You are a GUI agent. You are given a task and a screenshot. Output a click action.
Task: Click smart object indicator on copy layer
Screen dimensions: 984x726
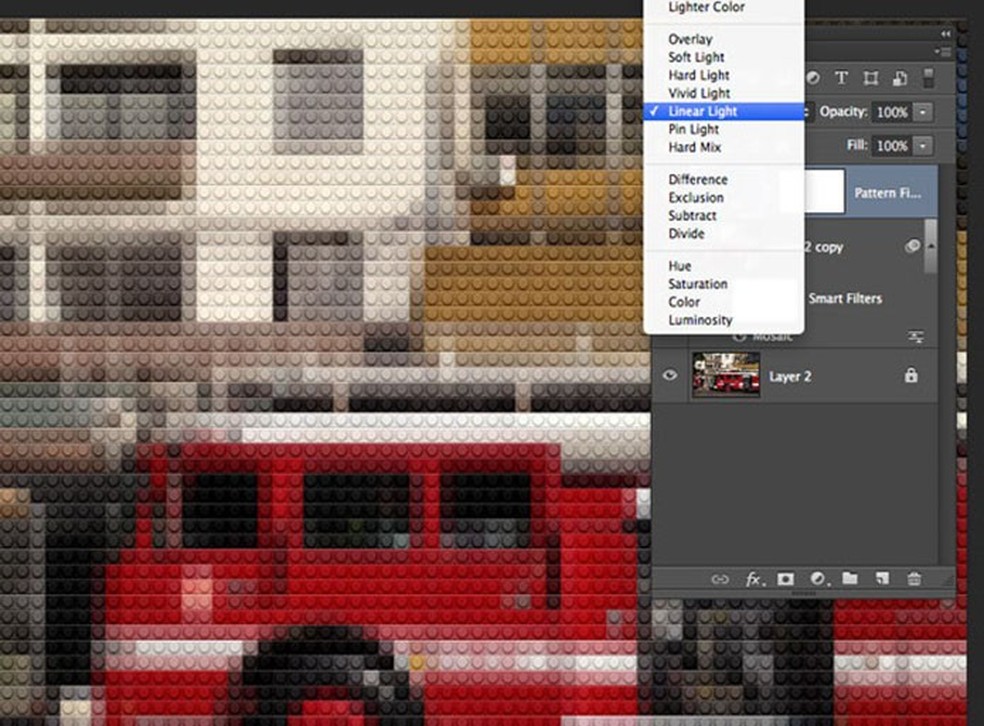pos(912,246)
